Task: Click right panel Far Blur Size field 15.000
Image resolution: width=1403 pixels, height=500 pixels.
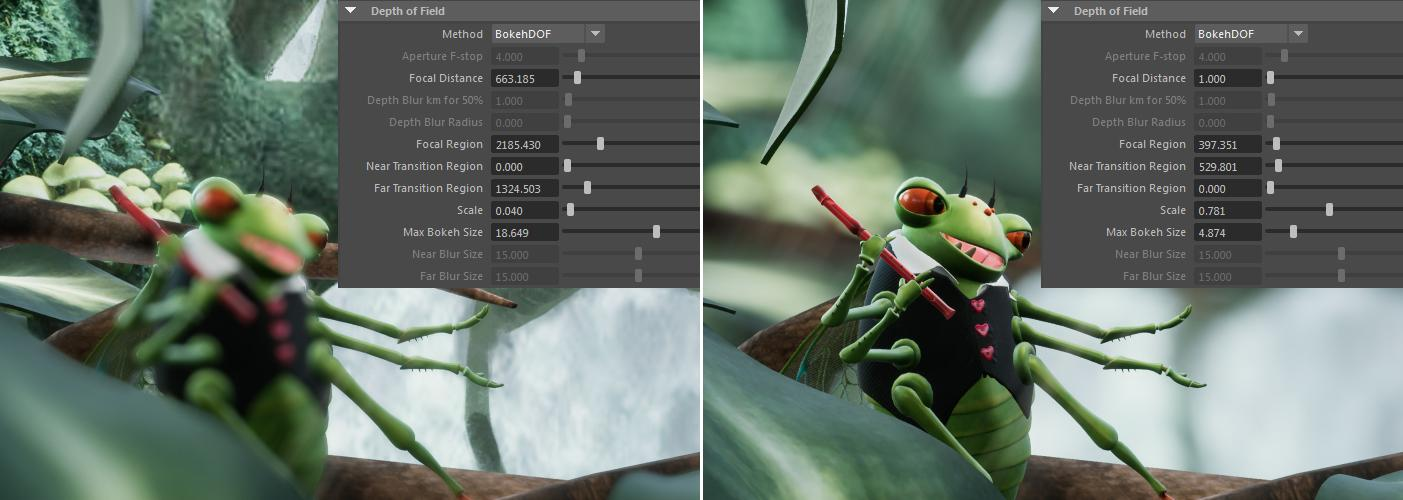Action: pyautogui.click(x=1227, y=276)
